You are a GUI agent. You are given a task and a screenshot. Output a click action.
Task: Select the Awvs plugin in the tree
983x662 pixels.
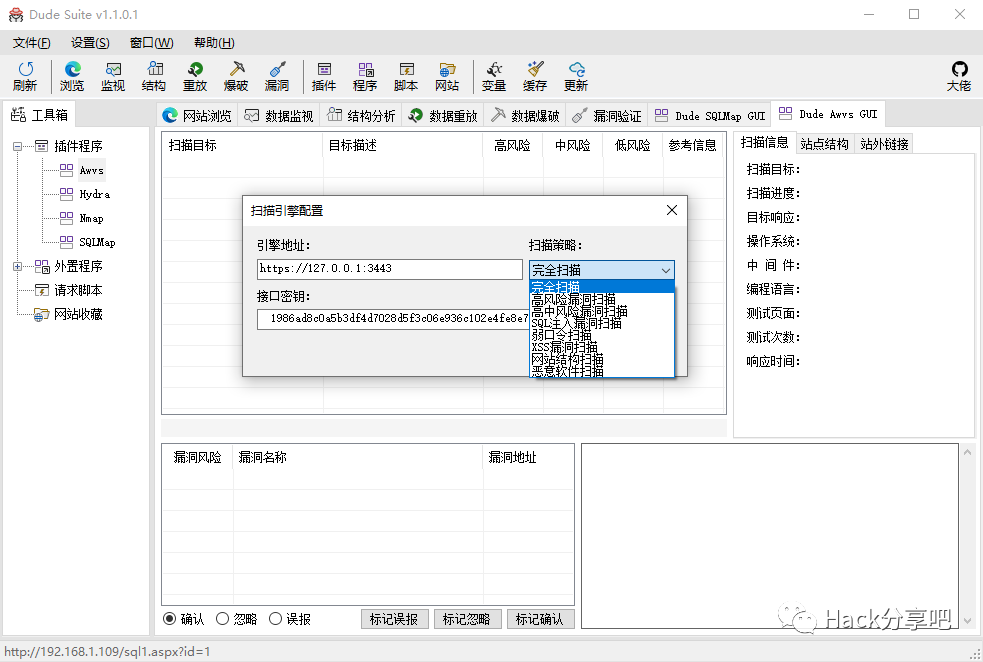point(91,170)
